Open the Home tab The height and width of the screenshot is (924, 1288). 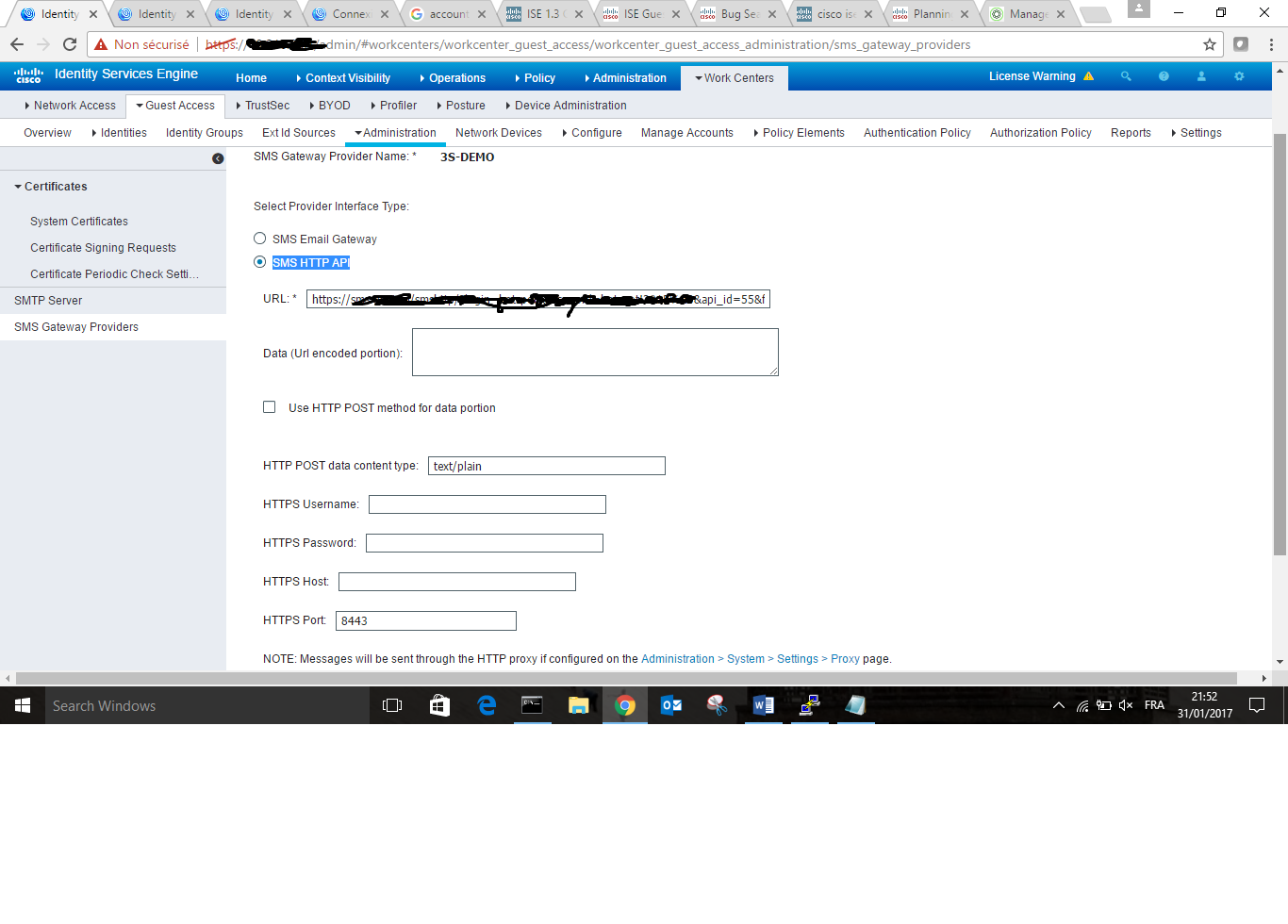click(x=251, y=78)
